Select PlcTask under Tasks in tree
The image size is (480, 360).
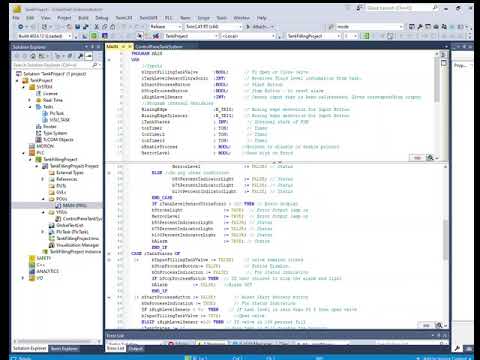pos(57,113)
